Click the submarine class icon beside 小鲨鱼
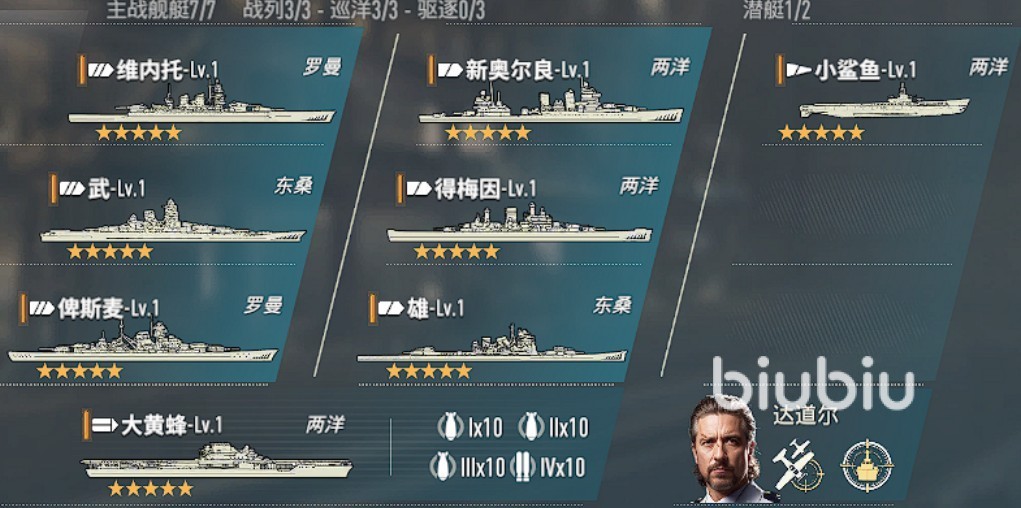The image size is (1021, 508). tap(798, 70)
